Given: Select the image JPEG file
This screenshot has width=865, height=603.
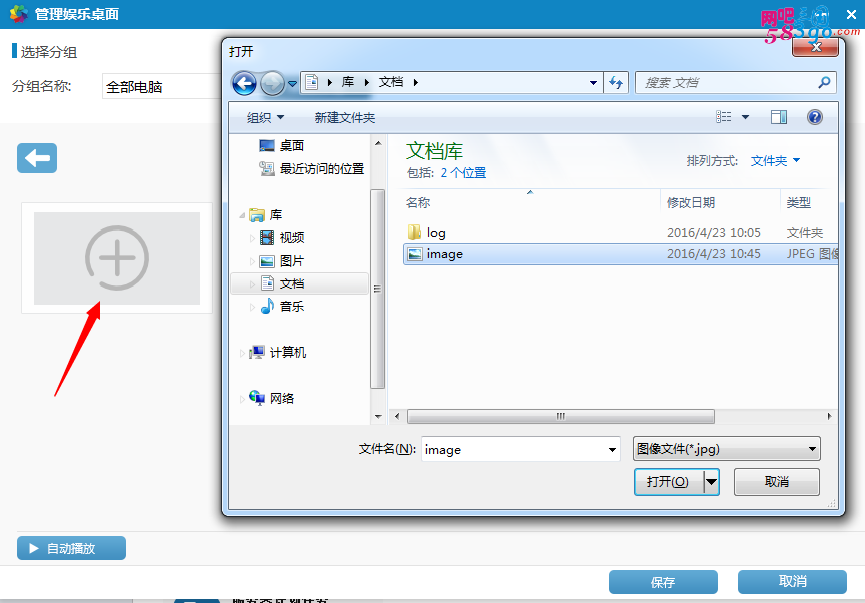Looking at the screenshot, I should click(445, 254).
